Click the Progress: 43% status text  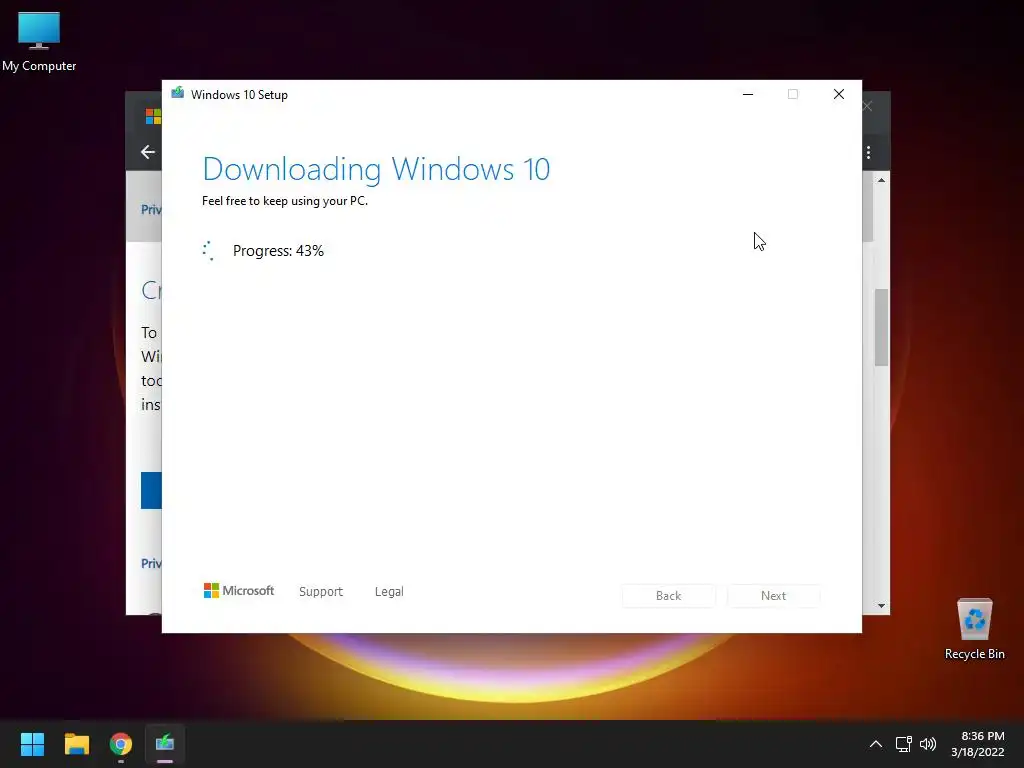(x=278, y=251)
